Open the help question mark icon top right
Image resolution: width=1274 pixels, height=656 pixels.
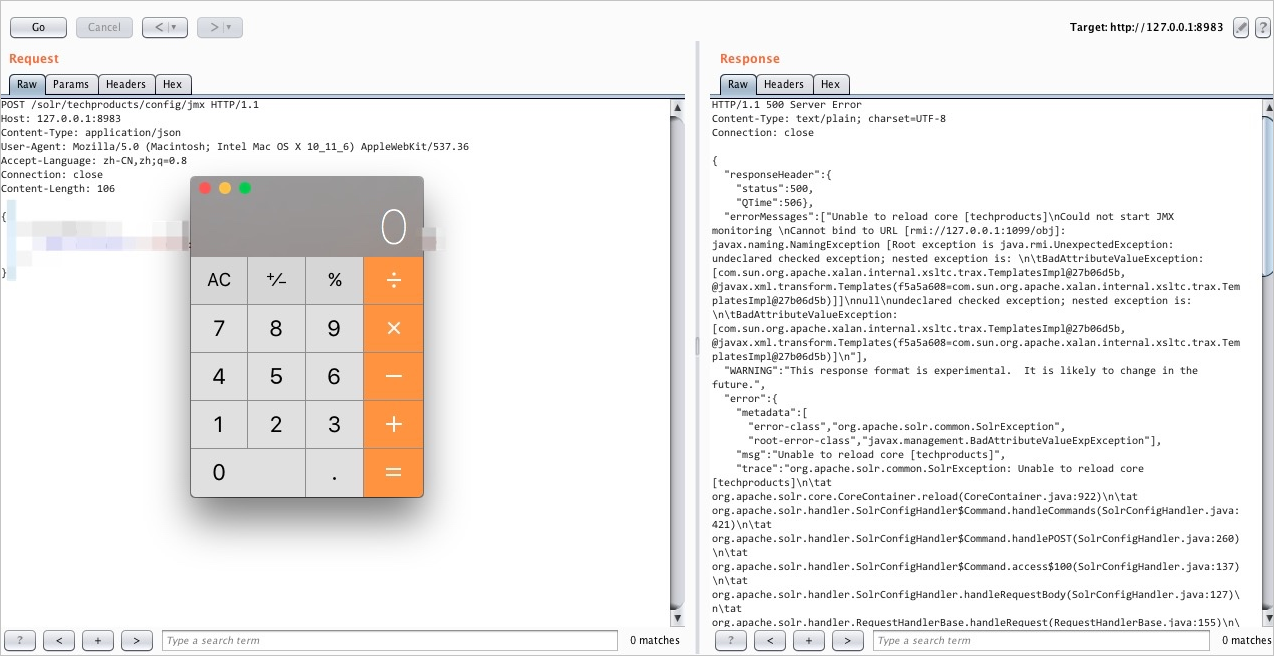tap(1263, 28)
